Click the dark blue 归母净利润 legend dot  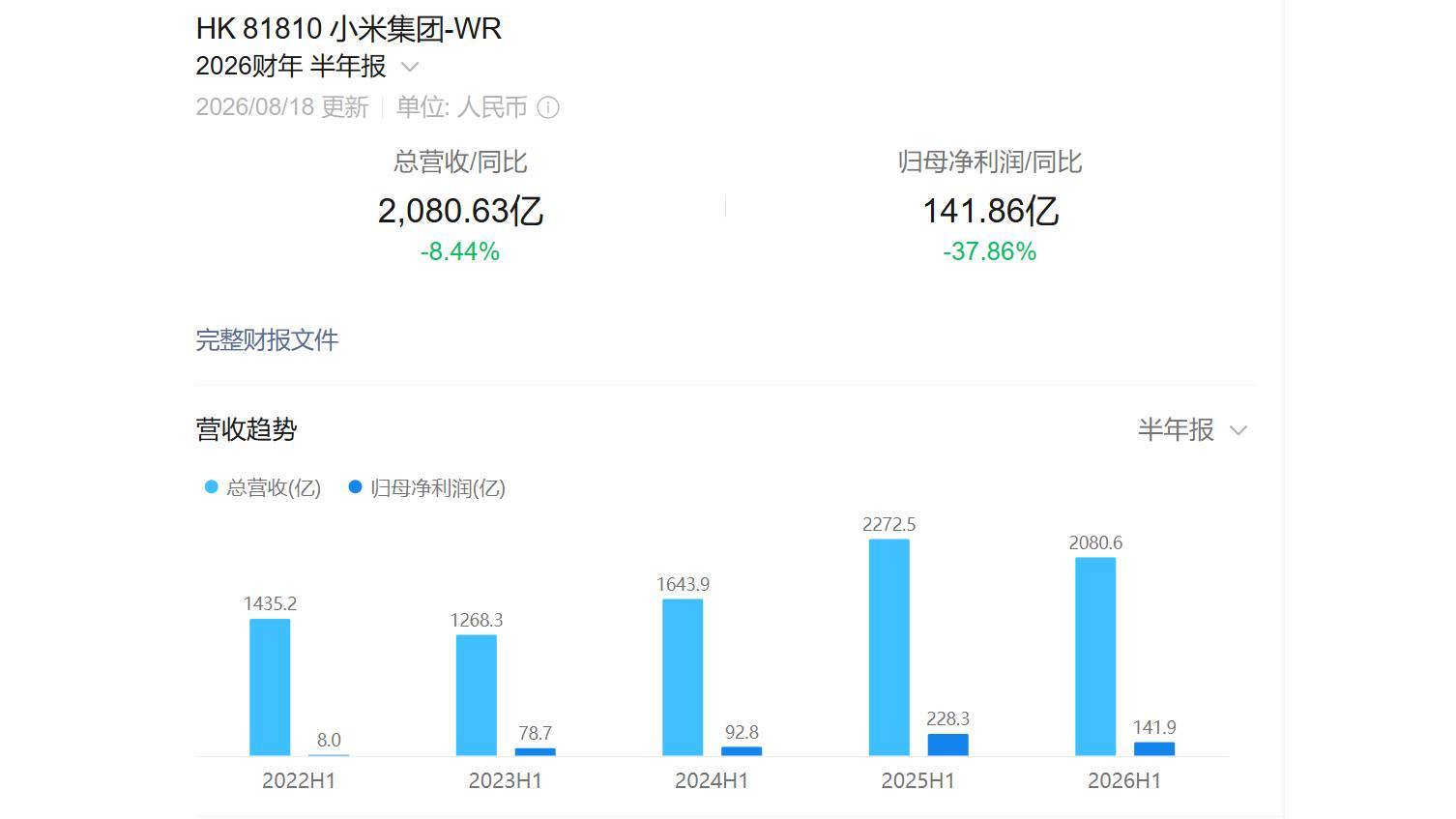pyautogui.click(x=355, y=487)
